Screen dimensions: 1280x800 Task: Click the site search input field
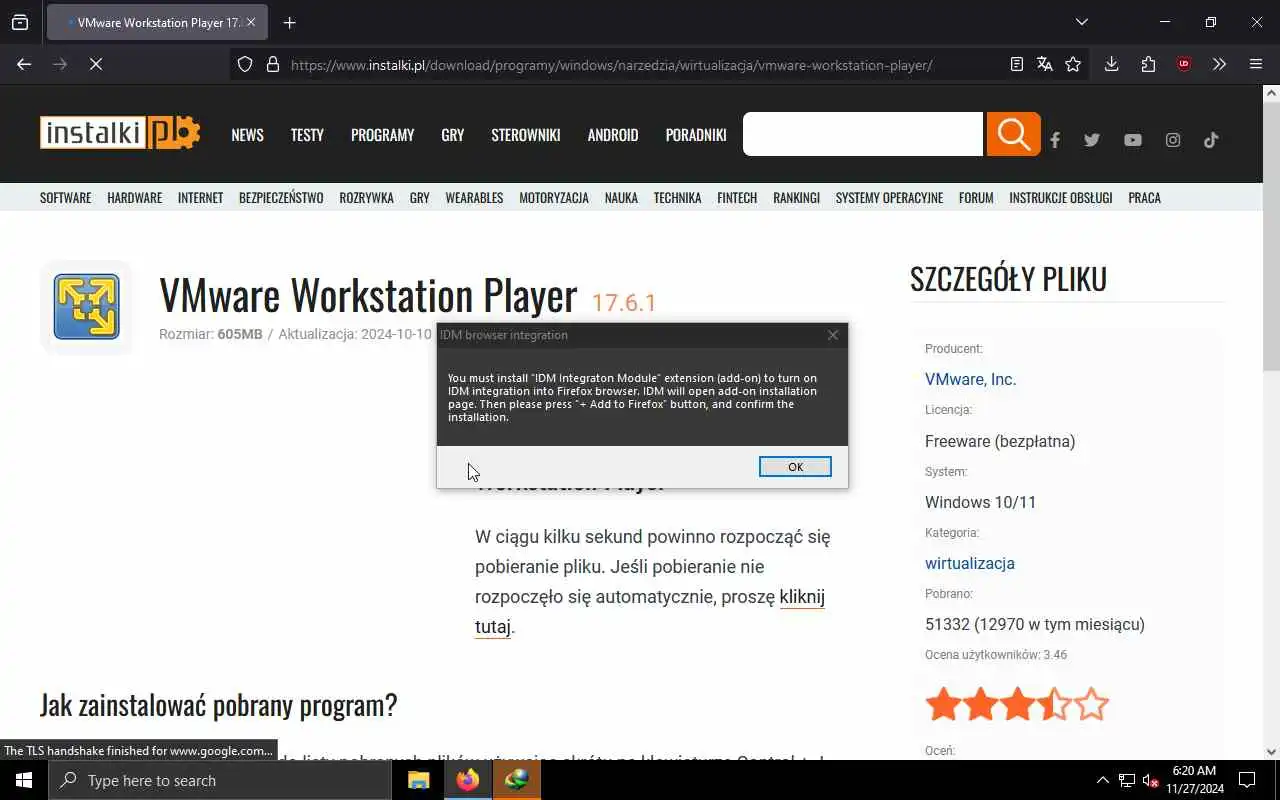(x=863, y=134)
